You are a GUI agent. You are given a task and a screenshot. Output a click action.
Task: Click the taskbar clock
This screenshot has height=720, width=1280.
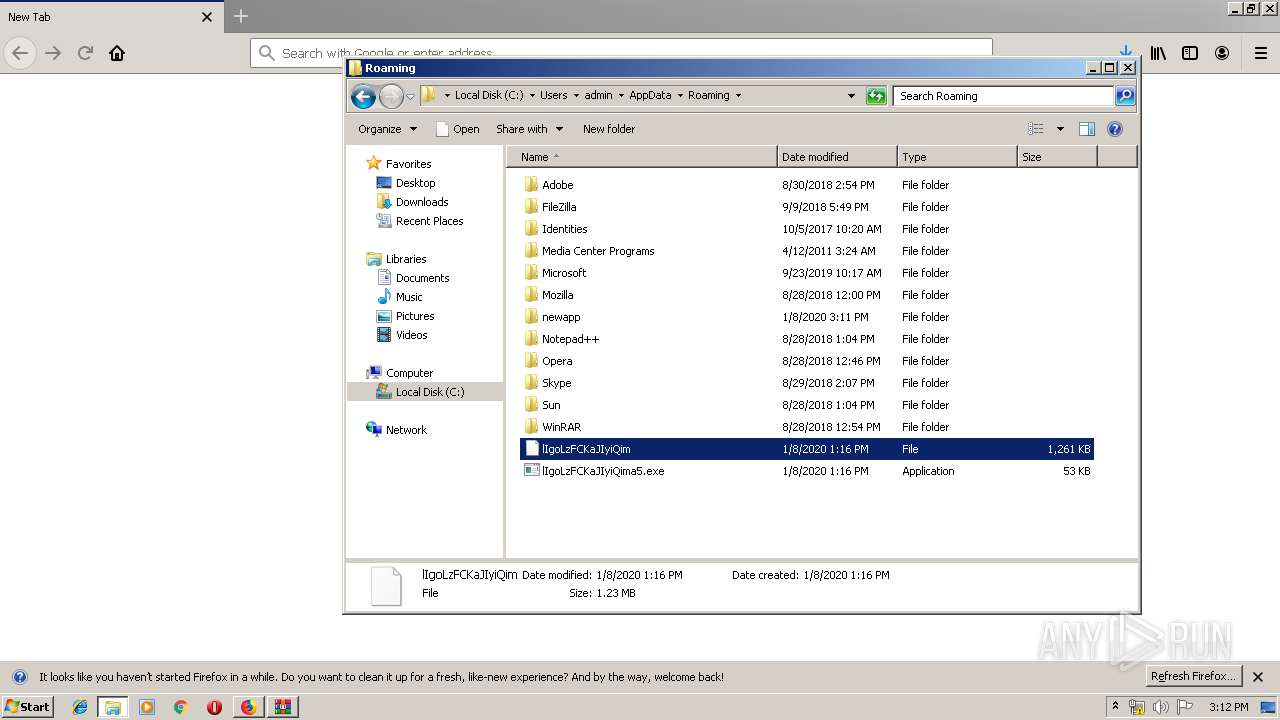coord(1228,707)
